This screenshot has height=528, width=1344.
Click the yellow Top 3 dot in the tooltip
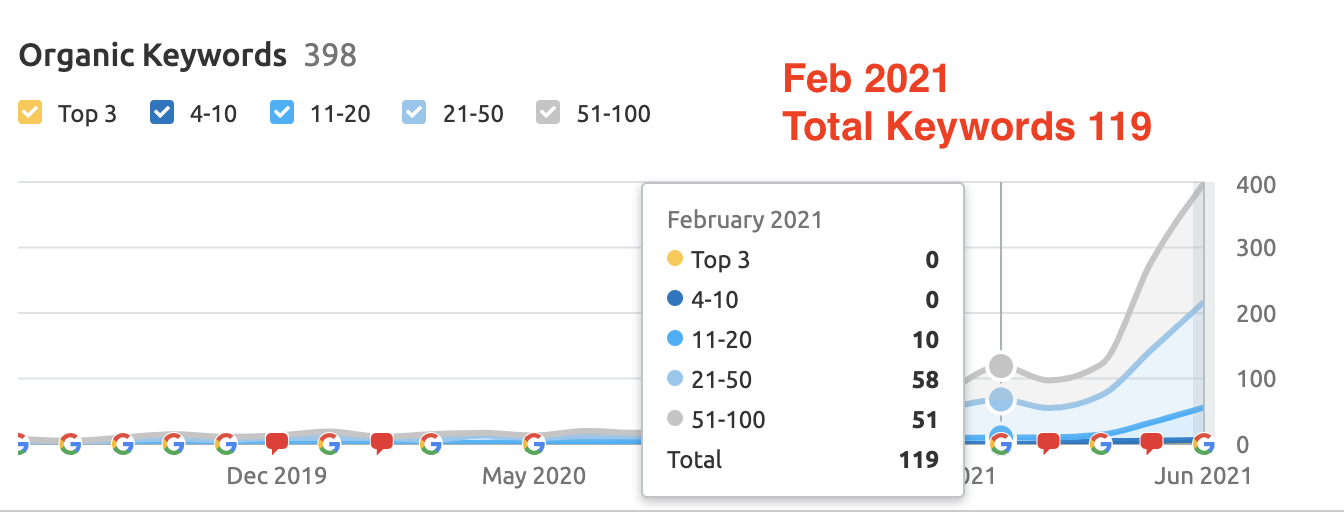coord(675,260)
